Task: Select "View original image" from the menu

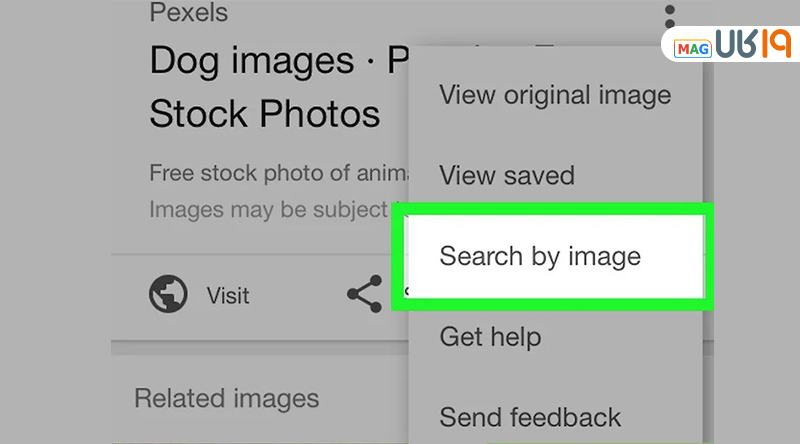Action: [x=555, y=96]
